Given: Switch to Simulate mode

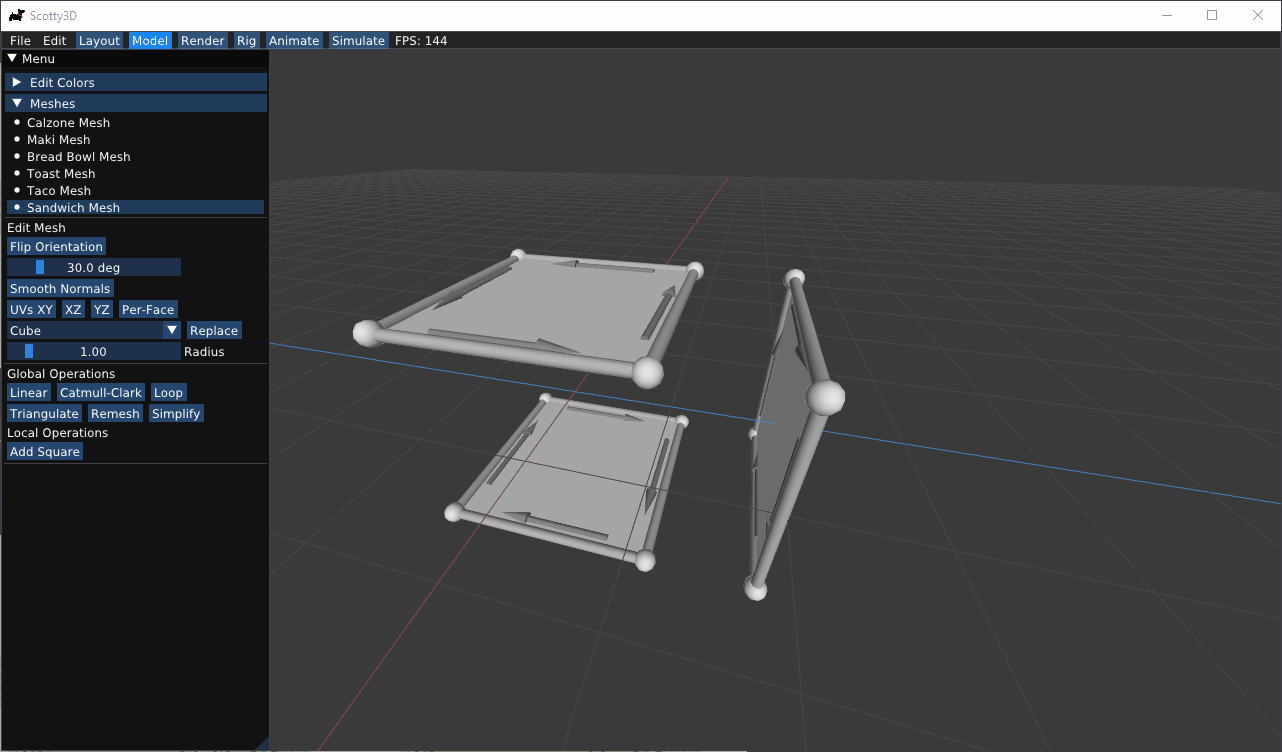Looking at the screenshot, I should click(358, 41).
